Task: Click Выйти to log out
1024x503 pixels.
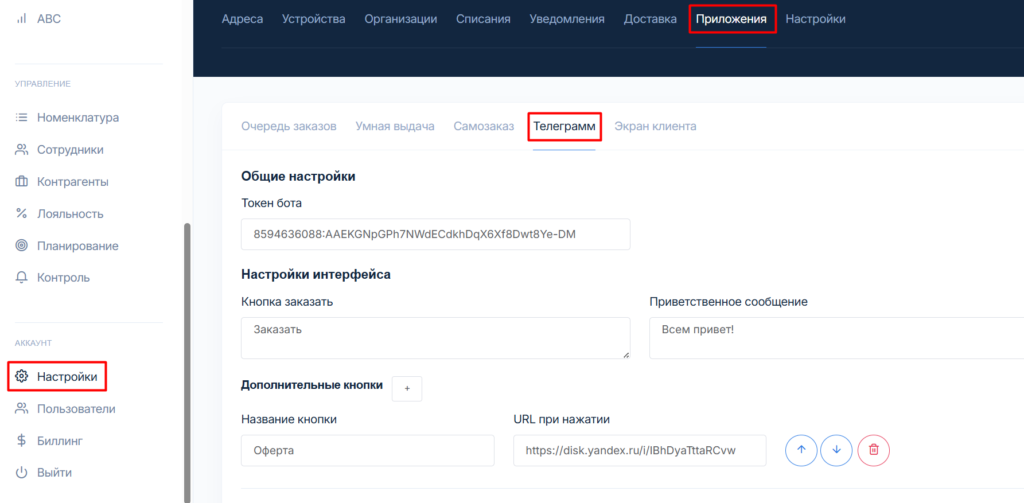Action: click(x=54, y=472)
